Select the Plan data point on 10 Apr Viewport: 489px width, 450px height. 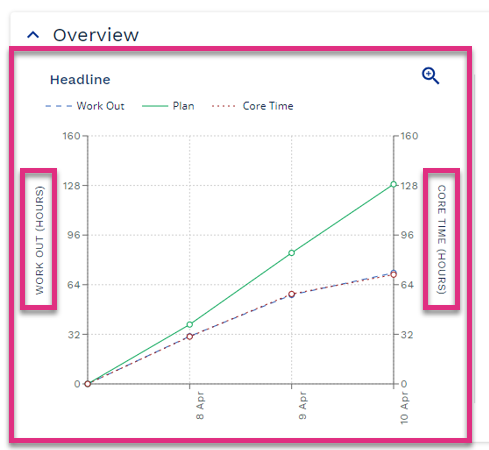(x=393, y=184)
